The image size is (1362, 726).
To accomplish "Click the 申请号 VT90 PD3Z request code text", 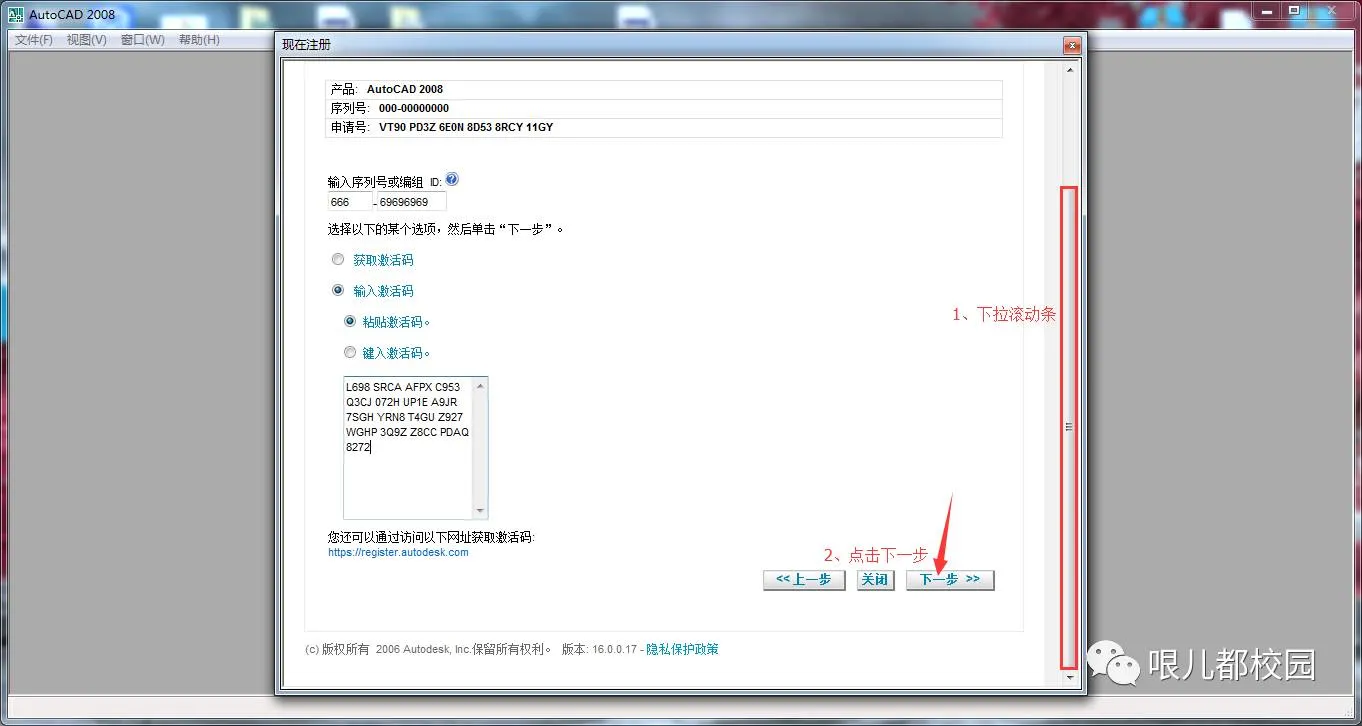I will [442, 128].
